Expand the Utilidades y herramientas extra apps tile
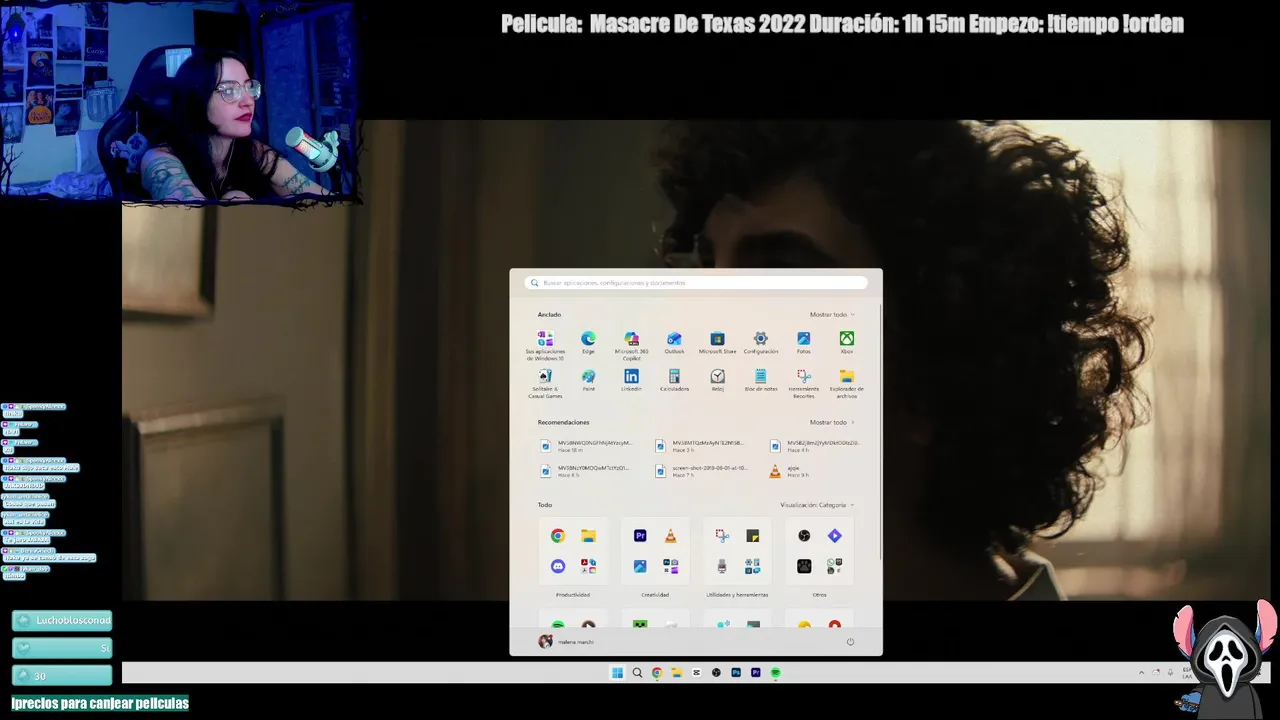This screenshot has width=1280, height=720. click(753, 566)
